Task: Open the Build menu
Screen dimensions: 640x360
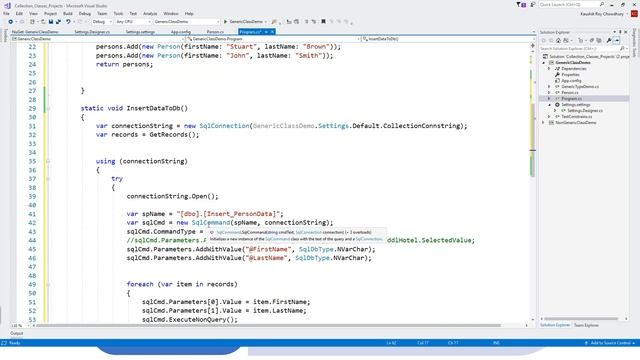Action: [x=68, y=13]
